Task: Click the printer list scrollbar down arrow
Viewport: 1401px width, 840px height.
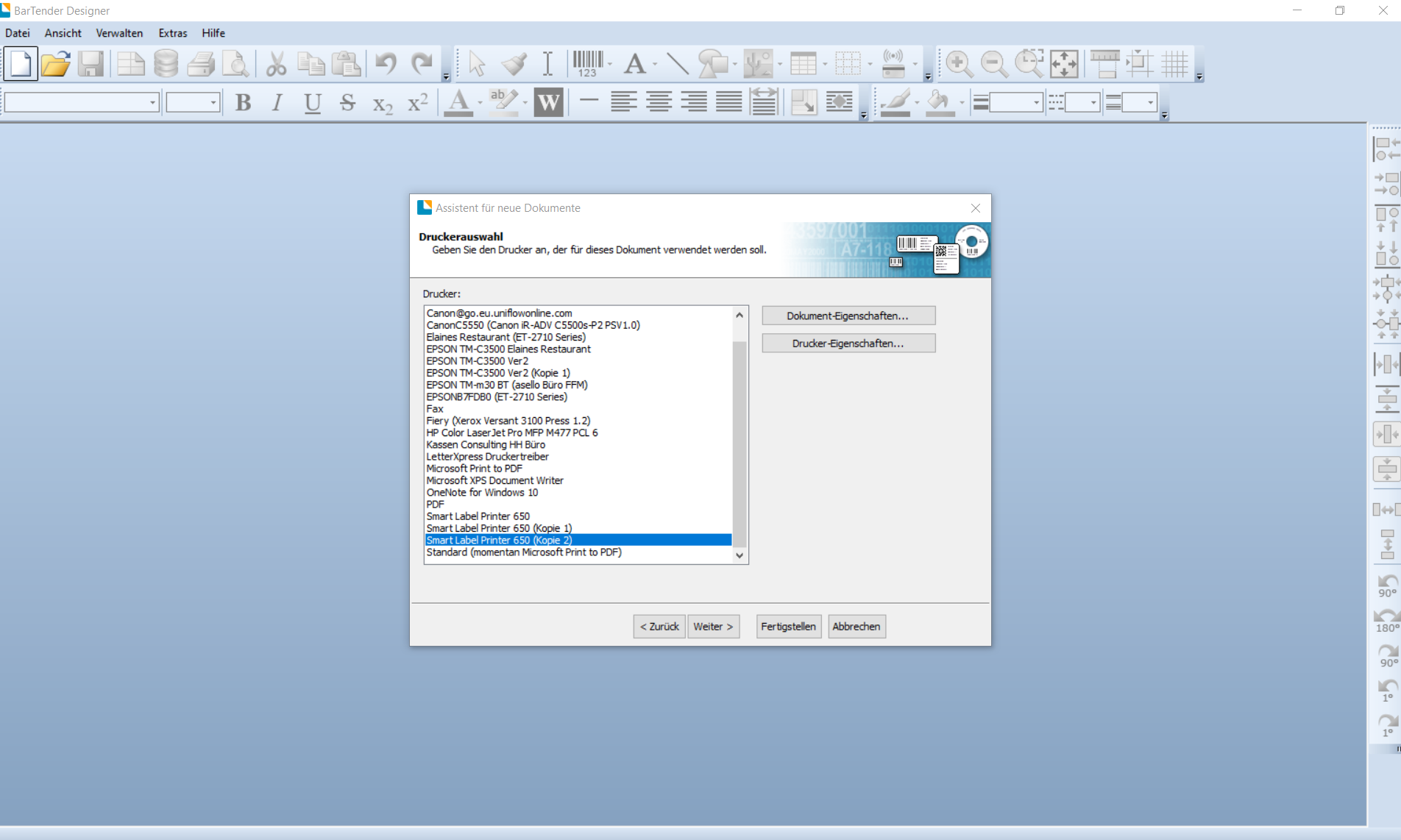Action: [739, 555]
